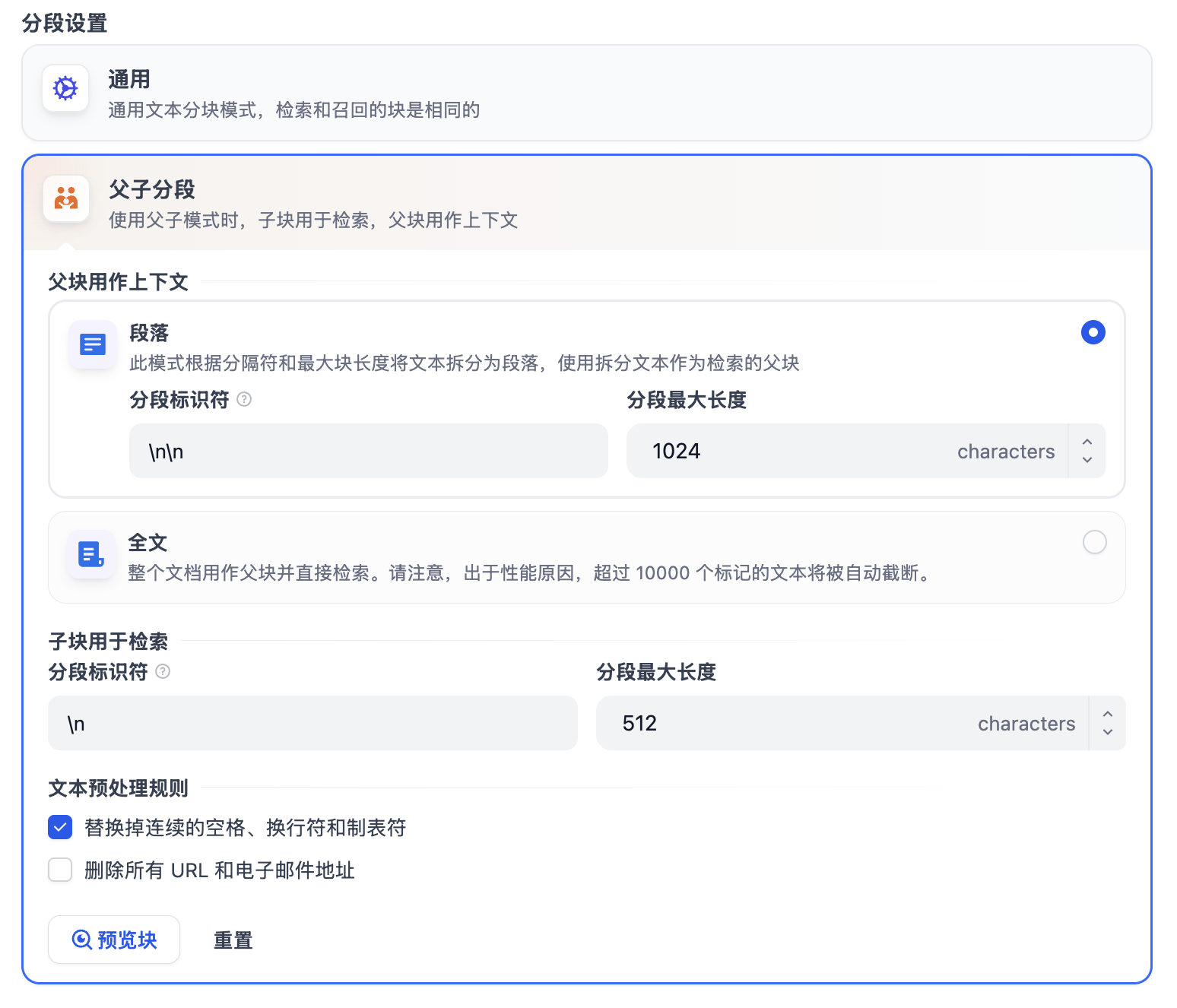
Task: Click the General mode gear icon
Action: point(65,88)
